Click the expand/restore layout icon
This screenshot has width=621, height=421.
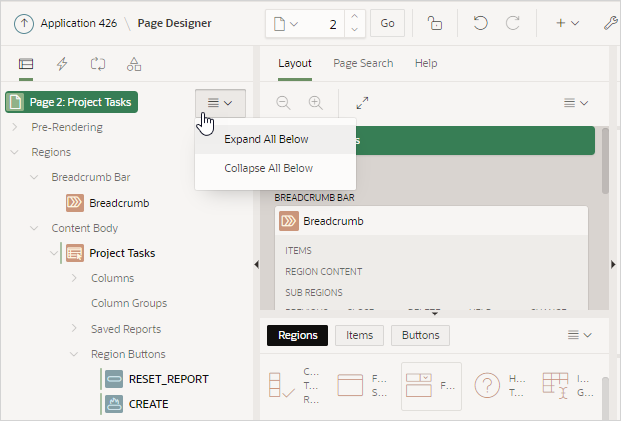362,103
